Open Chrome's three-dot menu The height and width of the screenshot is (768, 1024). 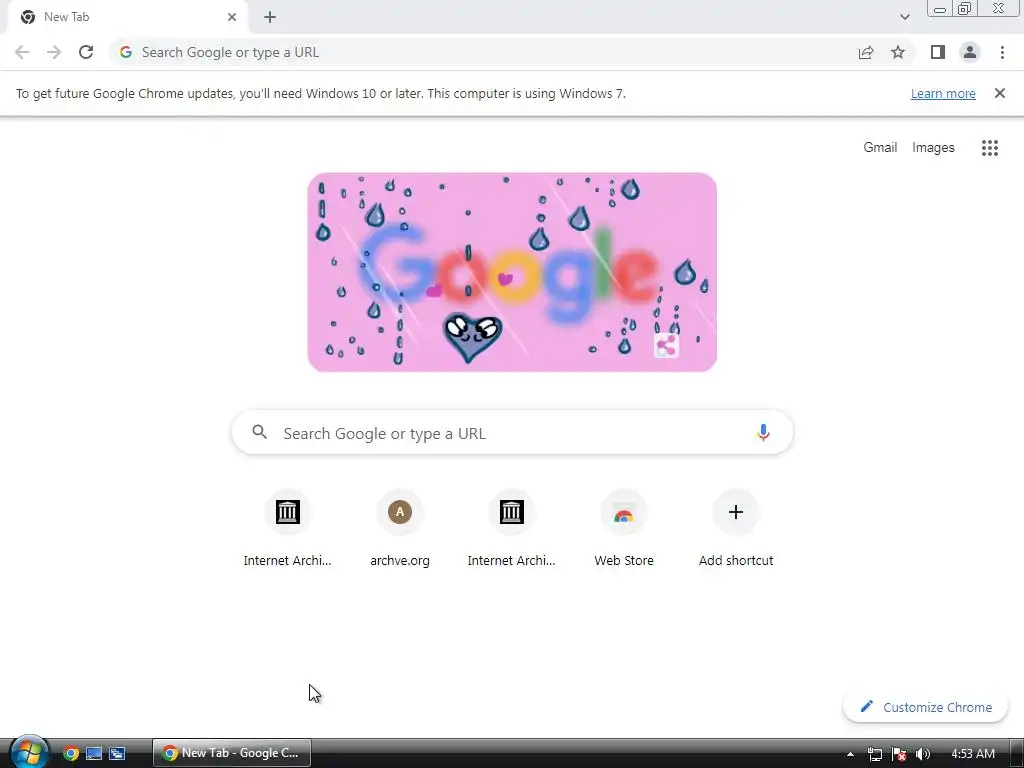(x=1002, y=52)
